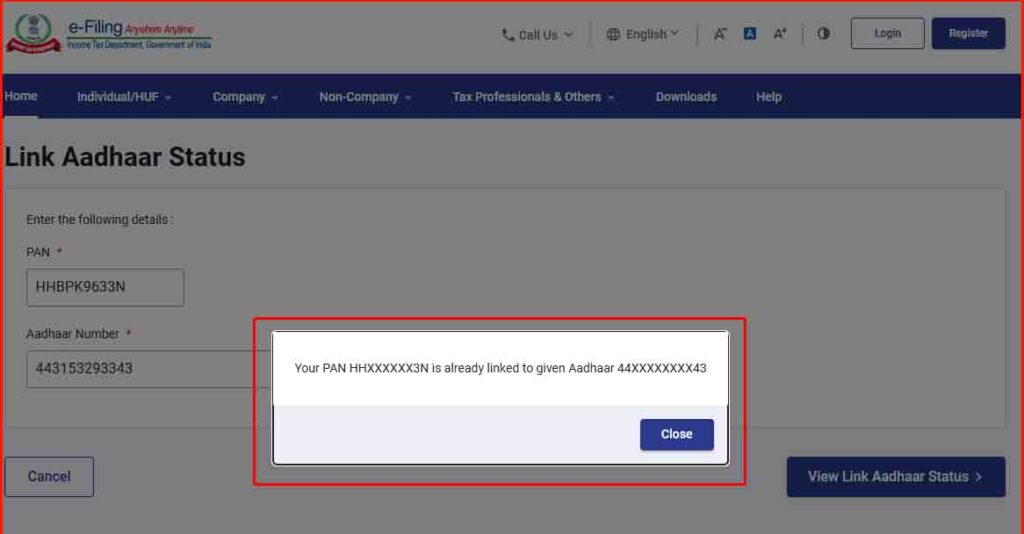Image resolution: width=1024 pixels, height=534 pixels.
Task: Click the globe language icon
Action: pyautogui.click(x=613, y=35)
